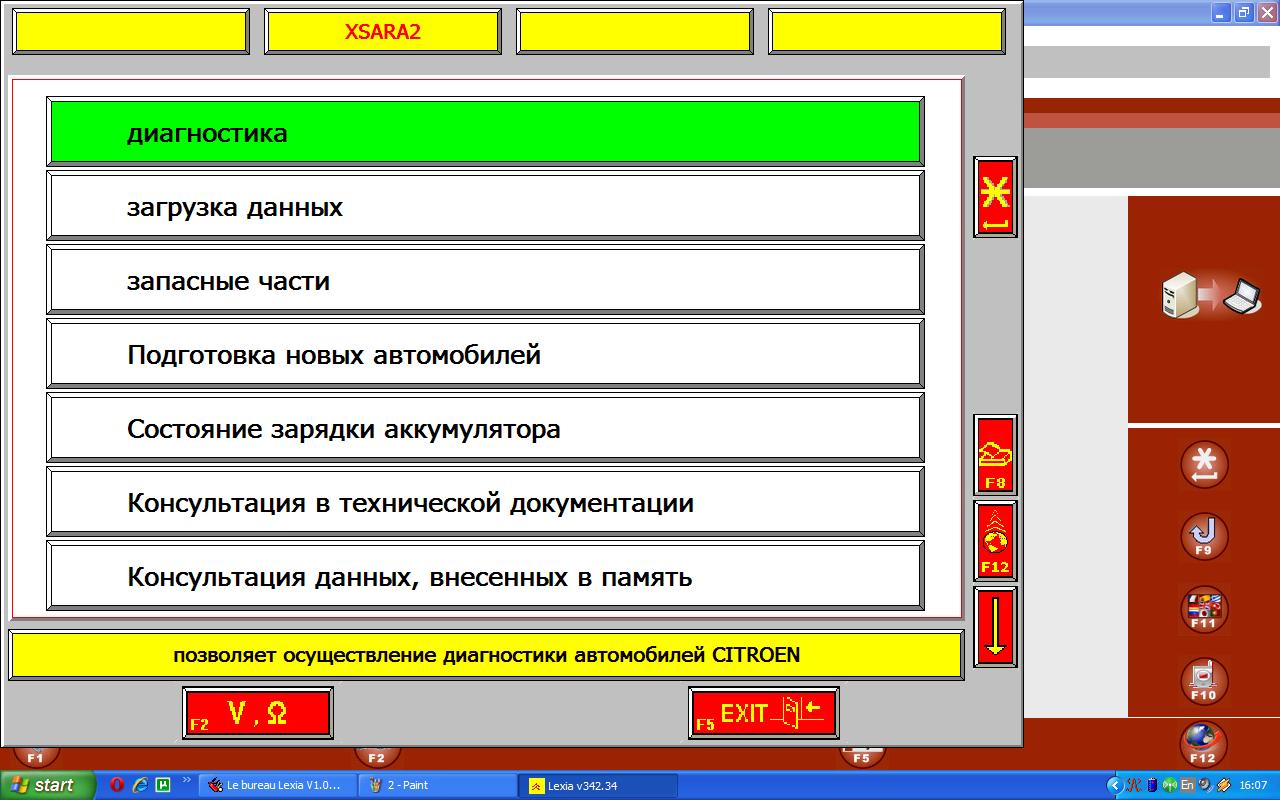Image resolution: width=1280 pixels, height=800 pixels.
Task: Click the computer-to-laptop transfer icon
Action: 1210,297
